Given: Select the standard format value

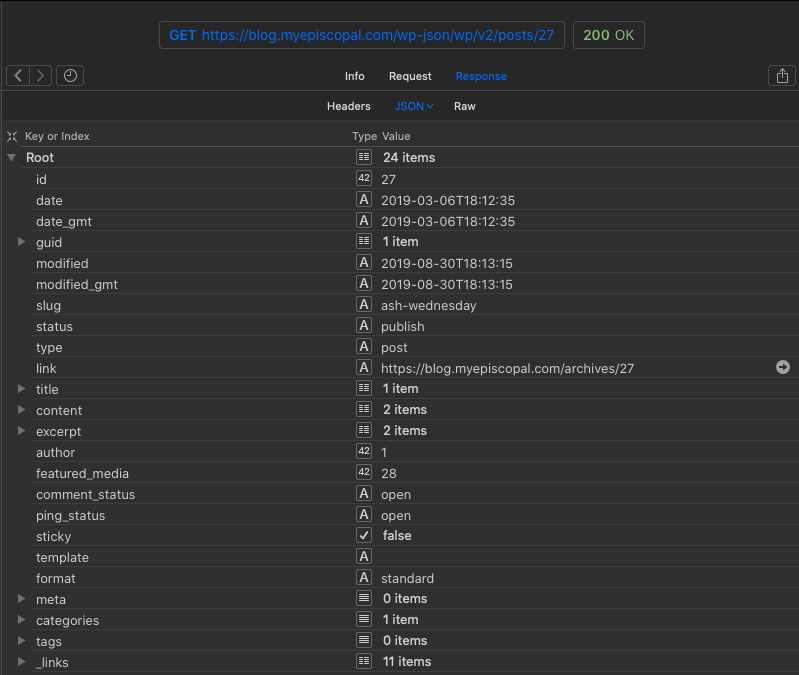Looking at the screenshot, I should tap(408, 578).
